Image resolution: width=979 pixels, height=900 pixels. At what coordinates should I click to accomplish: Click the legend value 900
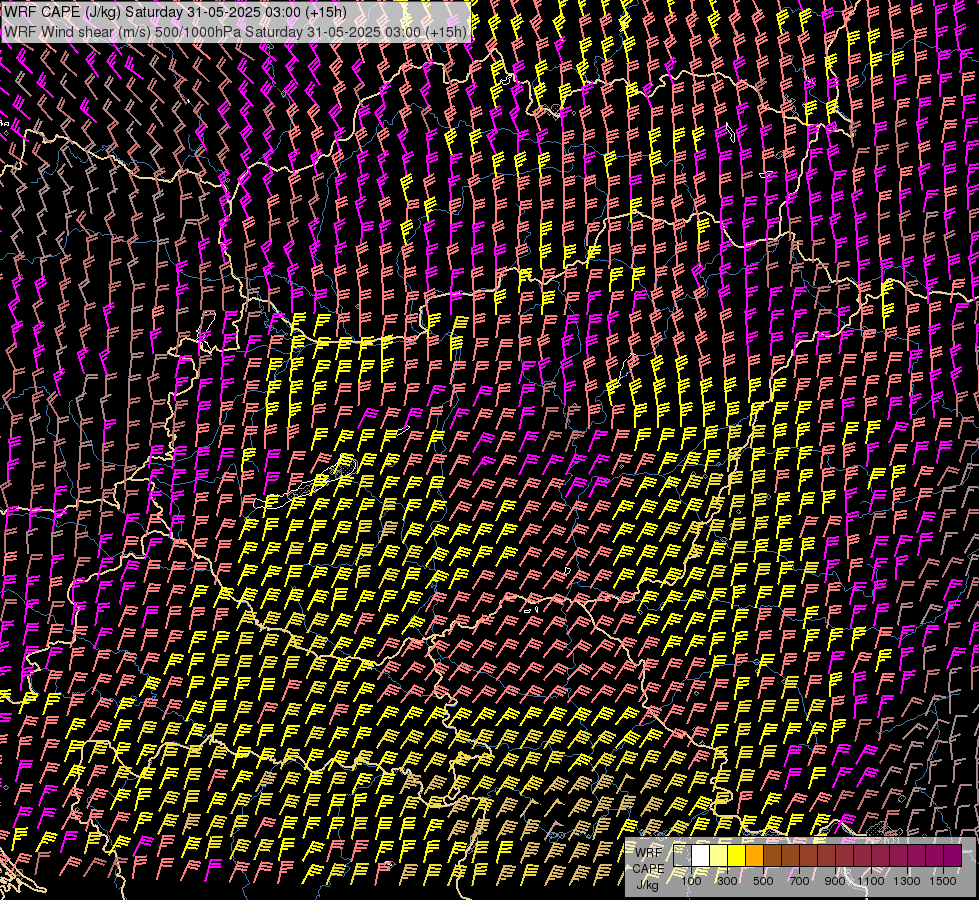(835, 881)
